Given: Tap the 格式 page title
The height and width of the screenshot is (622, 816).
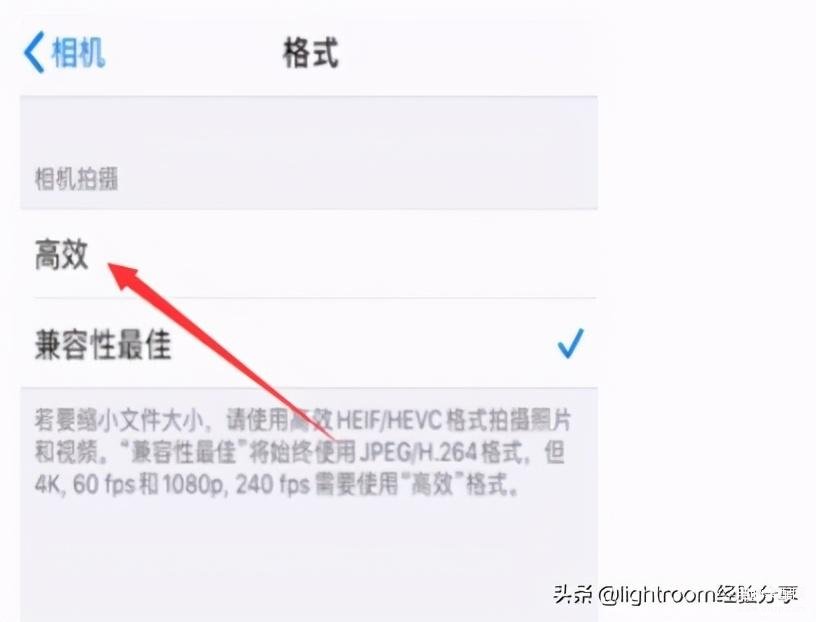Looking at the screenshot, I should click(311, 53).
